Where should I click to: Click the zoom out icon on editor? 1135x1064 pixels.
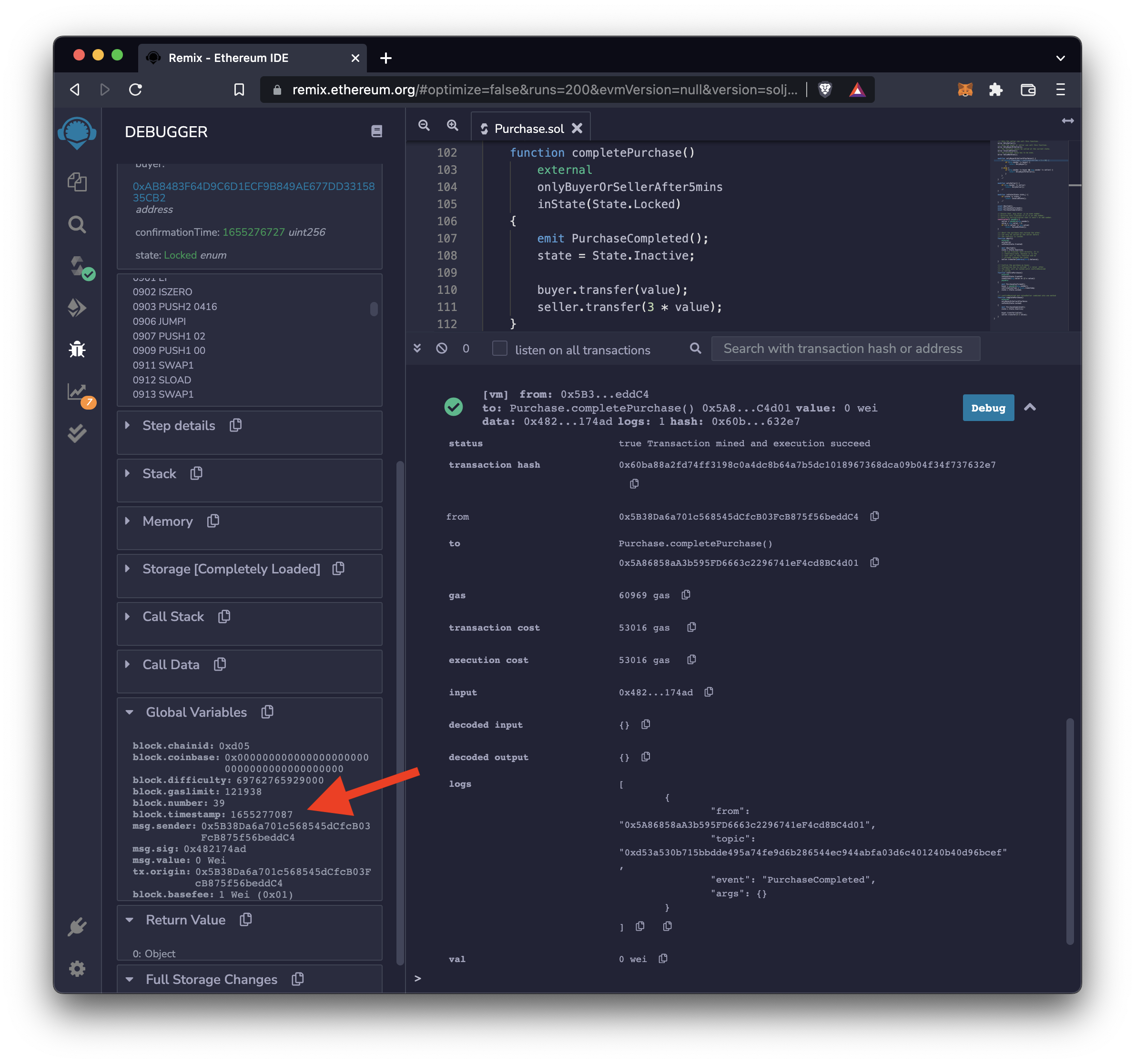pyautogui.click(x=424, y=125)
